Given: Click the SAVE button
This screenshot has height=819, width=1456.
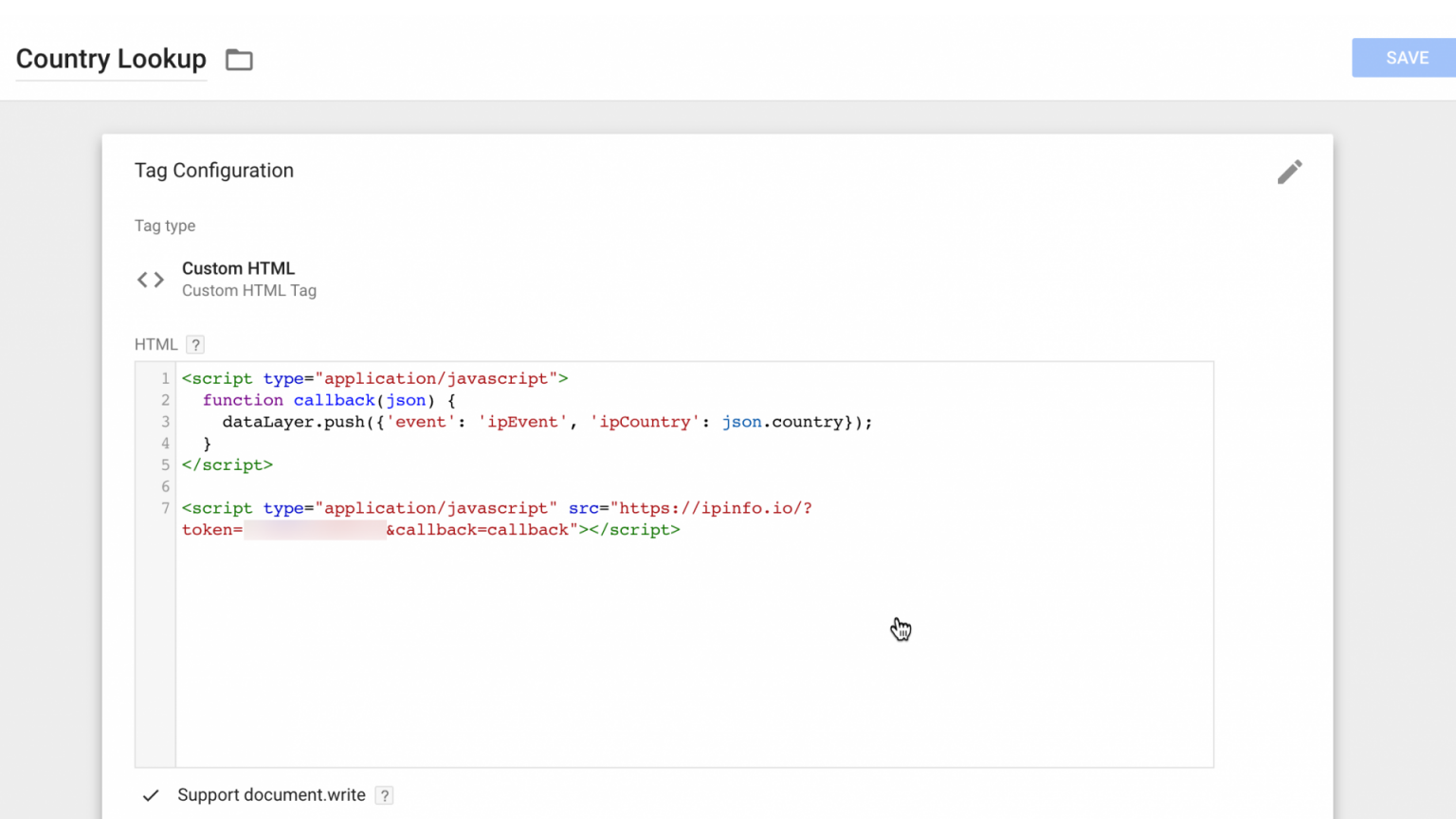Looking at the screenshot, I should point(1407,58).
